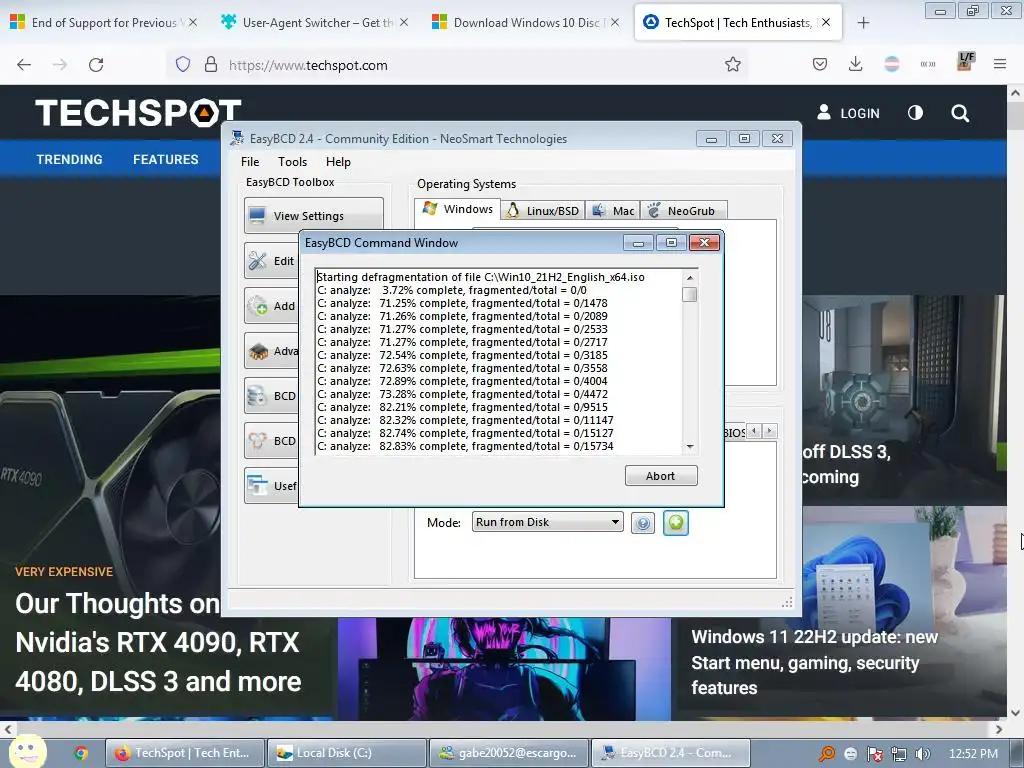
Task: Click the site padlock icon in address bar
Action: point(210,64)
